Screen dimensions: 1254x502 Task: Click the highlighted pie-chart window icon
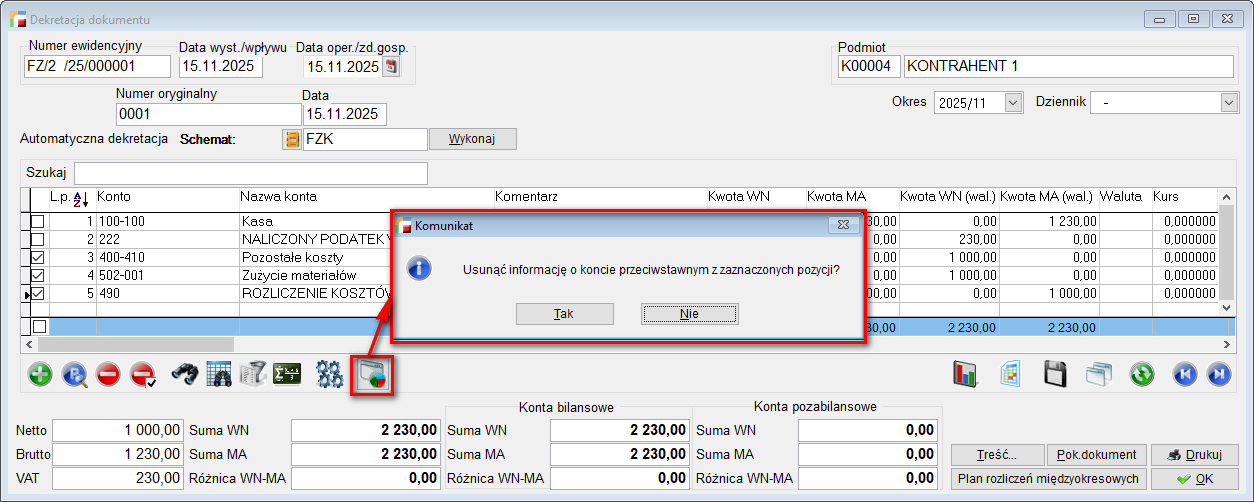click(372, 375)
